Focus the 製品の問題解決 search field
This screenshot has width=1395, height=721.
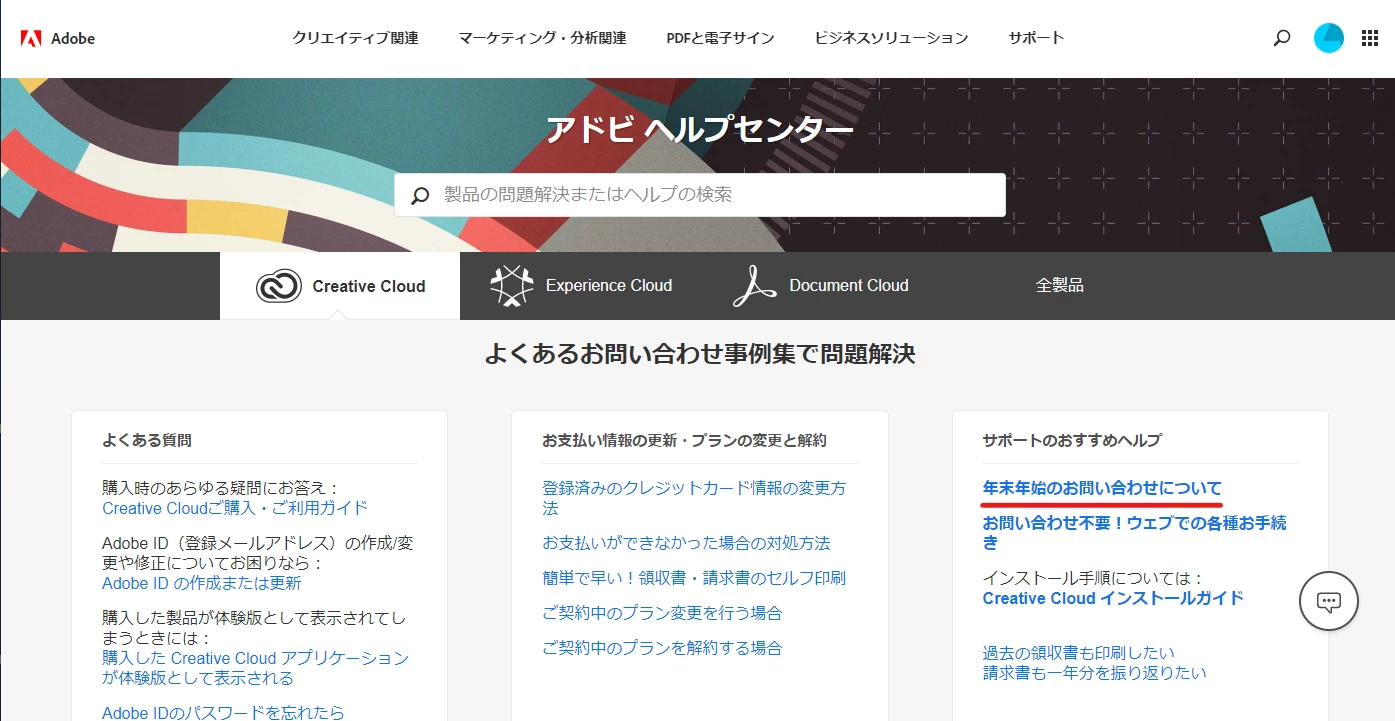[x=700, y=195]
